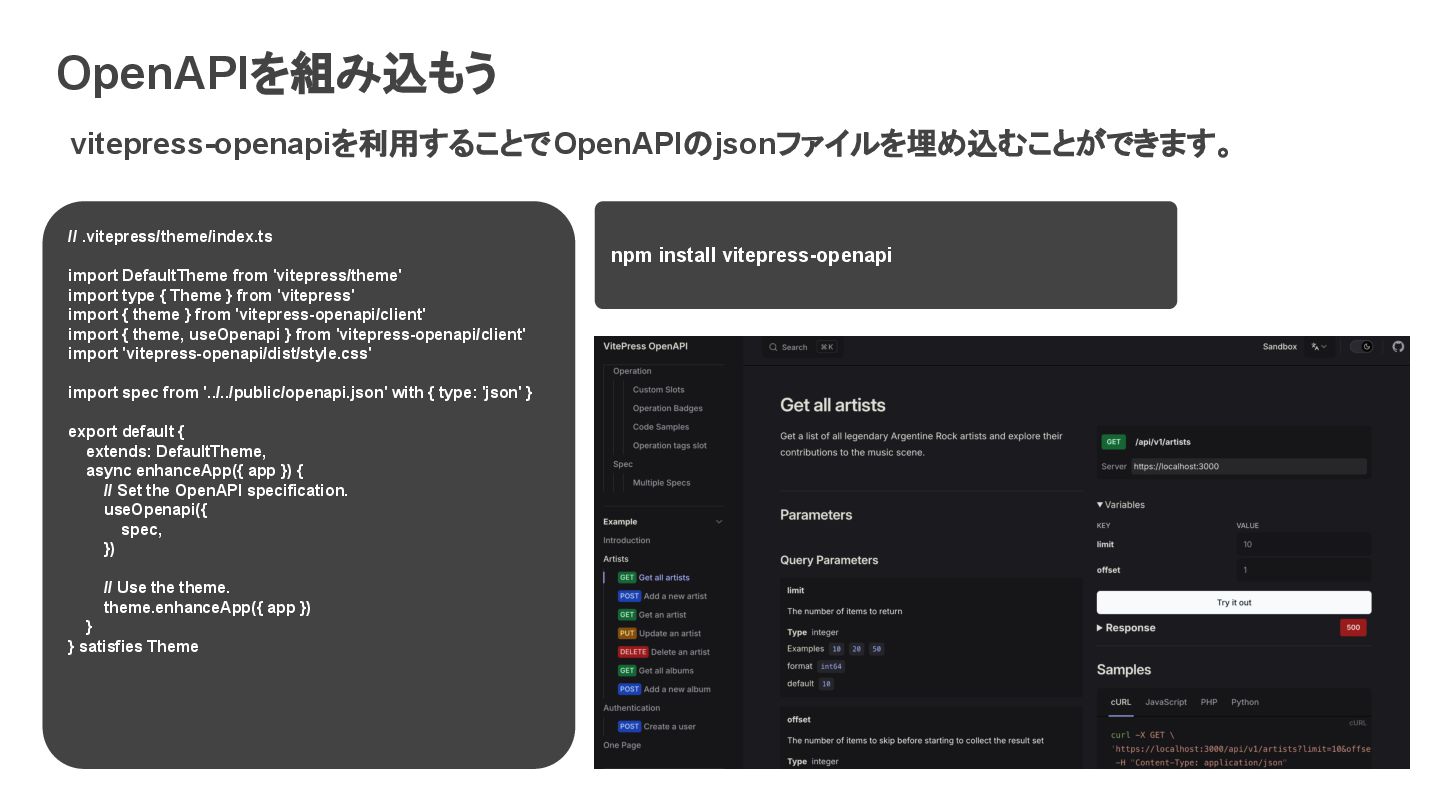Open the One Page sidebar link
The image size is (1440, 810).
(x=622, y=745)
